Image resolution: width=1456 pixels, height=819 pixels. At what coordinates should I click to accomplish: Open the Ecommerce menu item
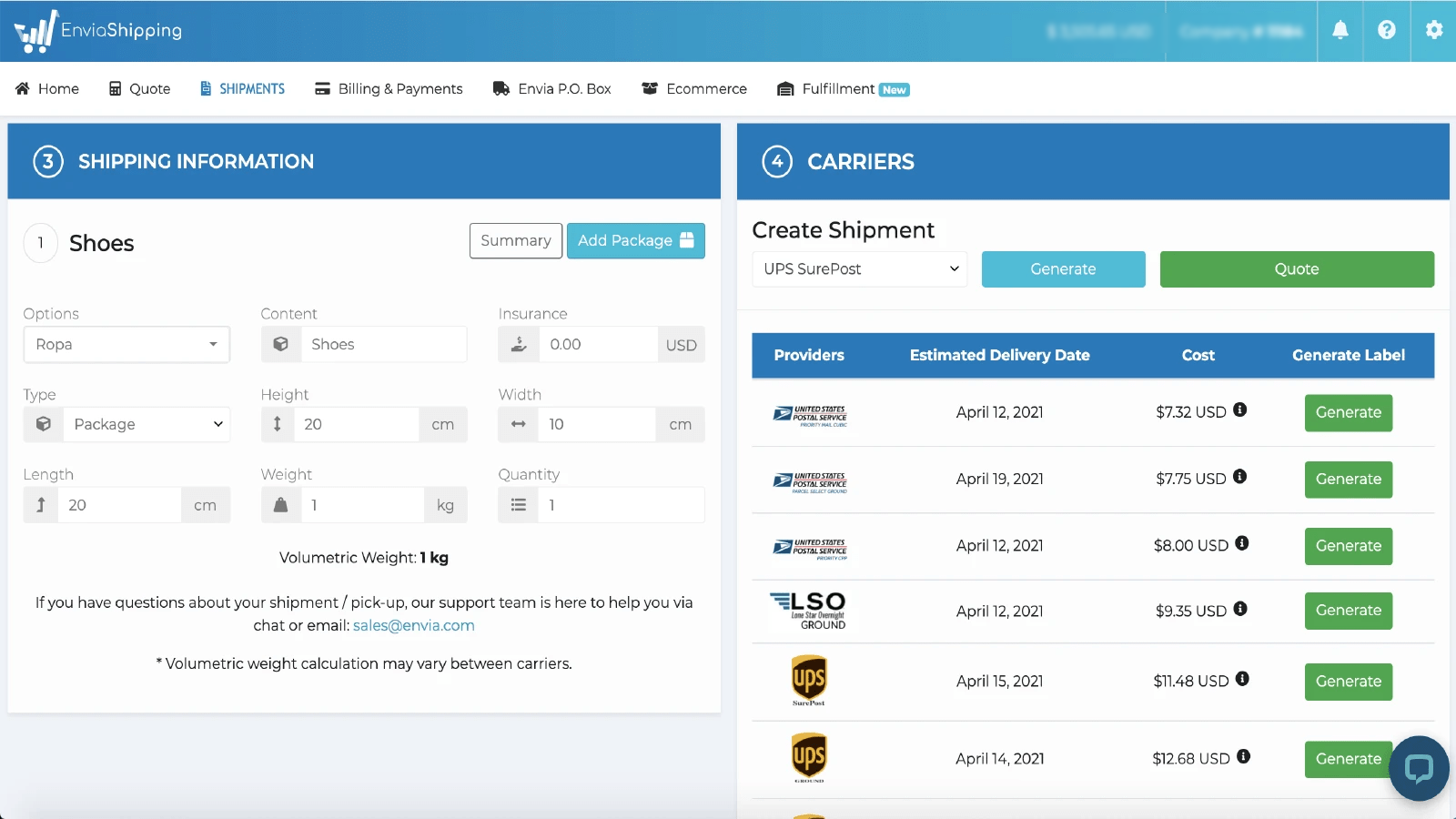693,88
